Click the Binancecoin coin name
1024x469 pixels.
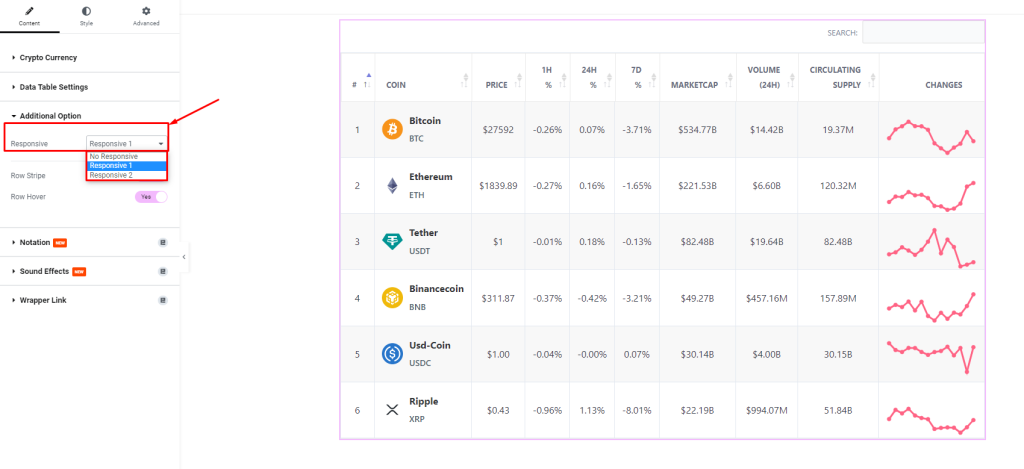[x=437, y=289]
